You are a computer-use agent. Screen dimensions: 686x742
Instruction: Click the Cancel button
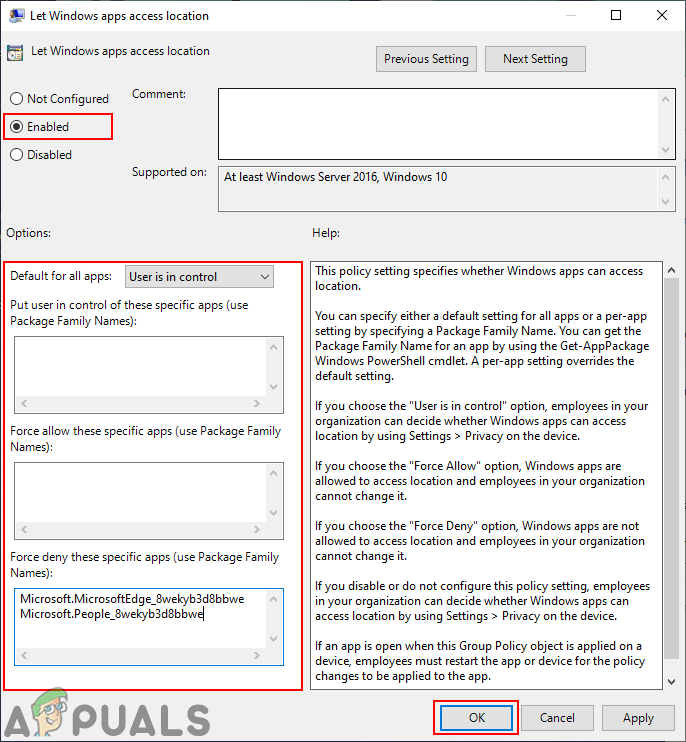[557, 717]
